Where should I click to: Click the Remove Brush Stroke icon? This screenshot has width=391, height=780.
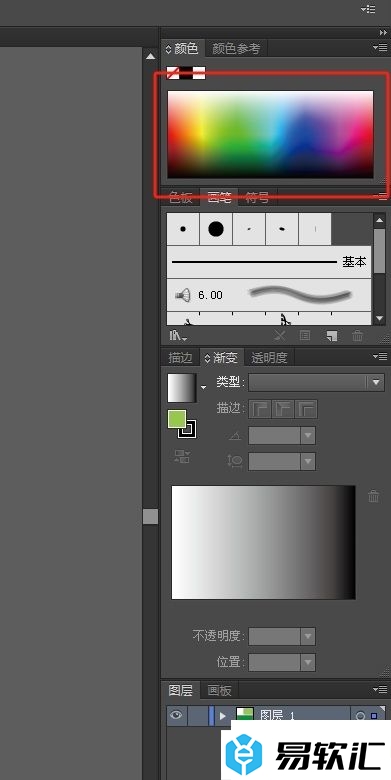pyautogui.click(x=280, y=336)
